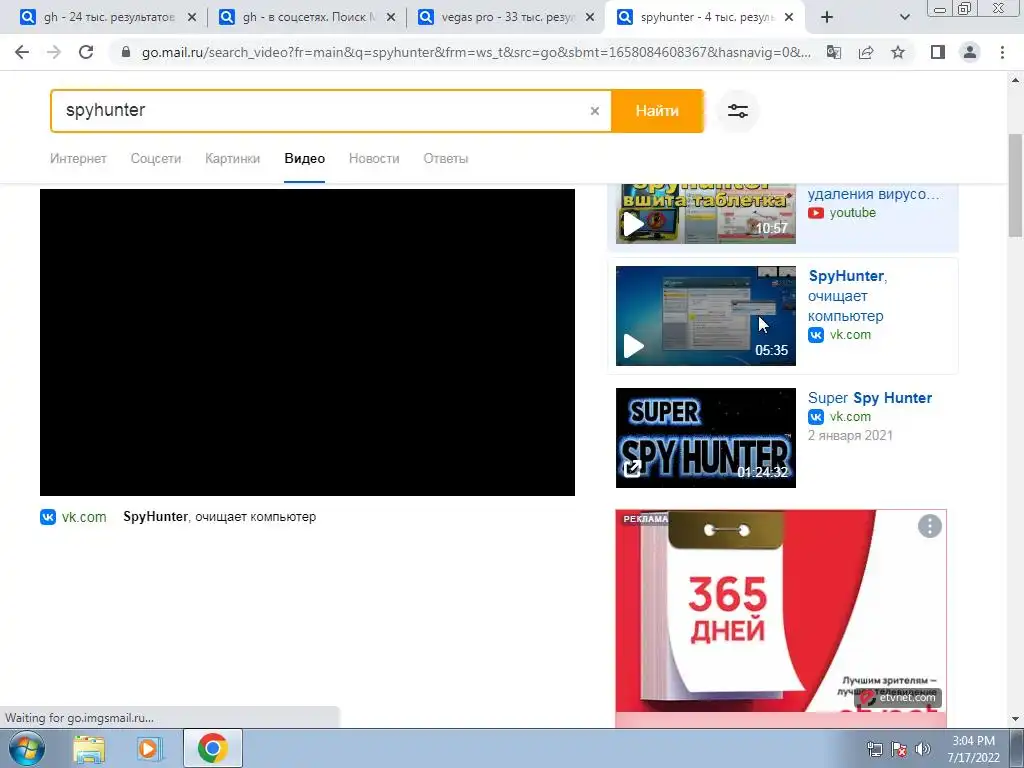Close the 'gh - в соцсетях' tab
This screenshot has height=768, width=1024.
pyautogui.click(x=391, y=18)
